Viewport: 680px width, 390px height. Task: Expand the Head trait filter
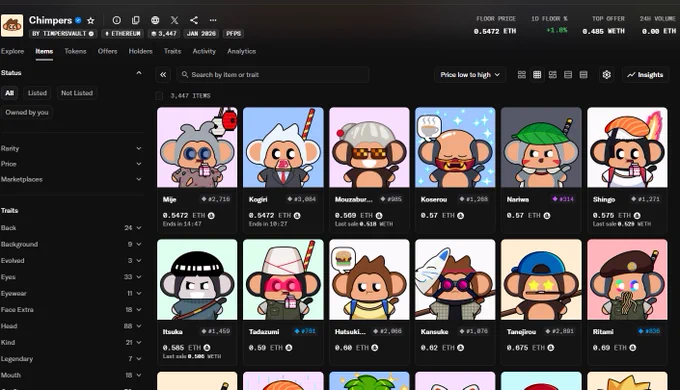[72, 326]
